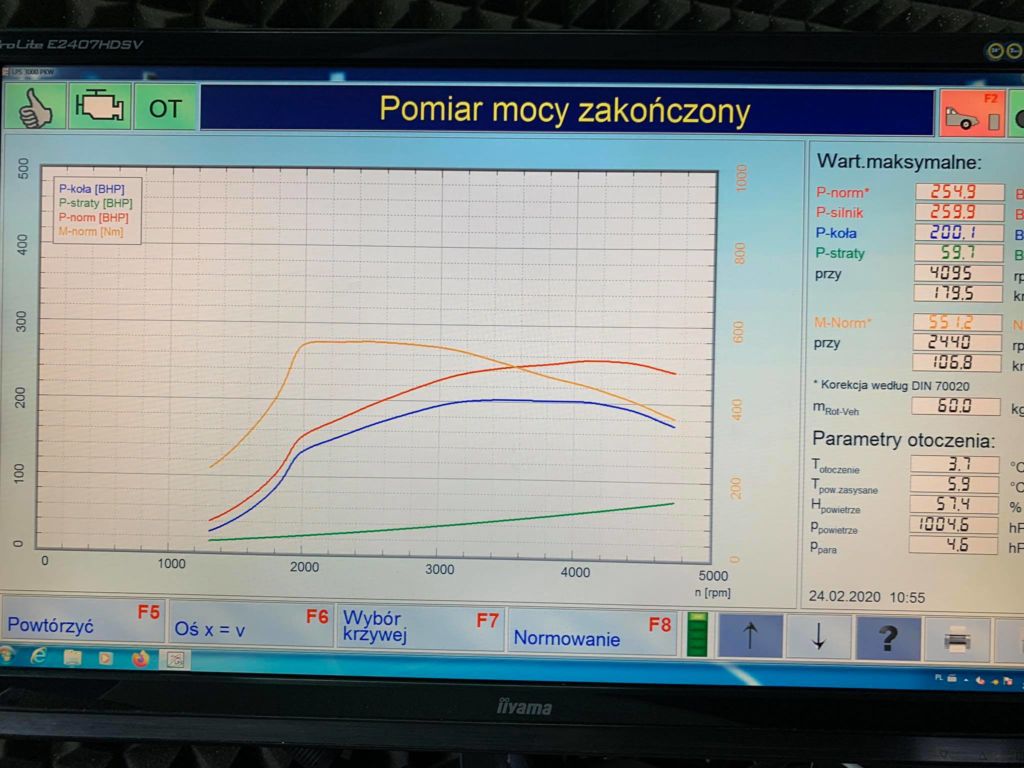This screenshot has width=1024, height=768.
Task: Click the 4095 rpm value field
Action: [957, 273]
